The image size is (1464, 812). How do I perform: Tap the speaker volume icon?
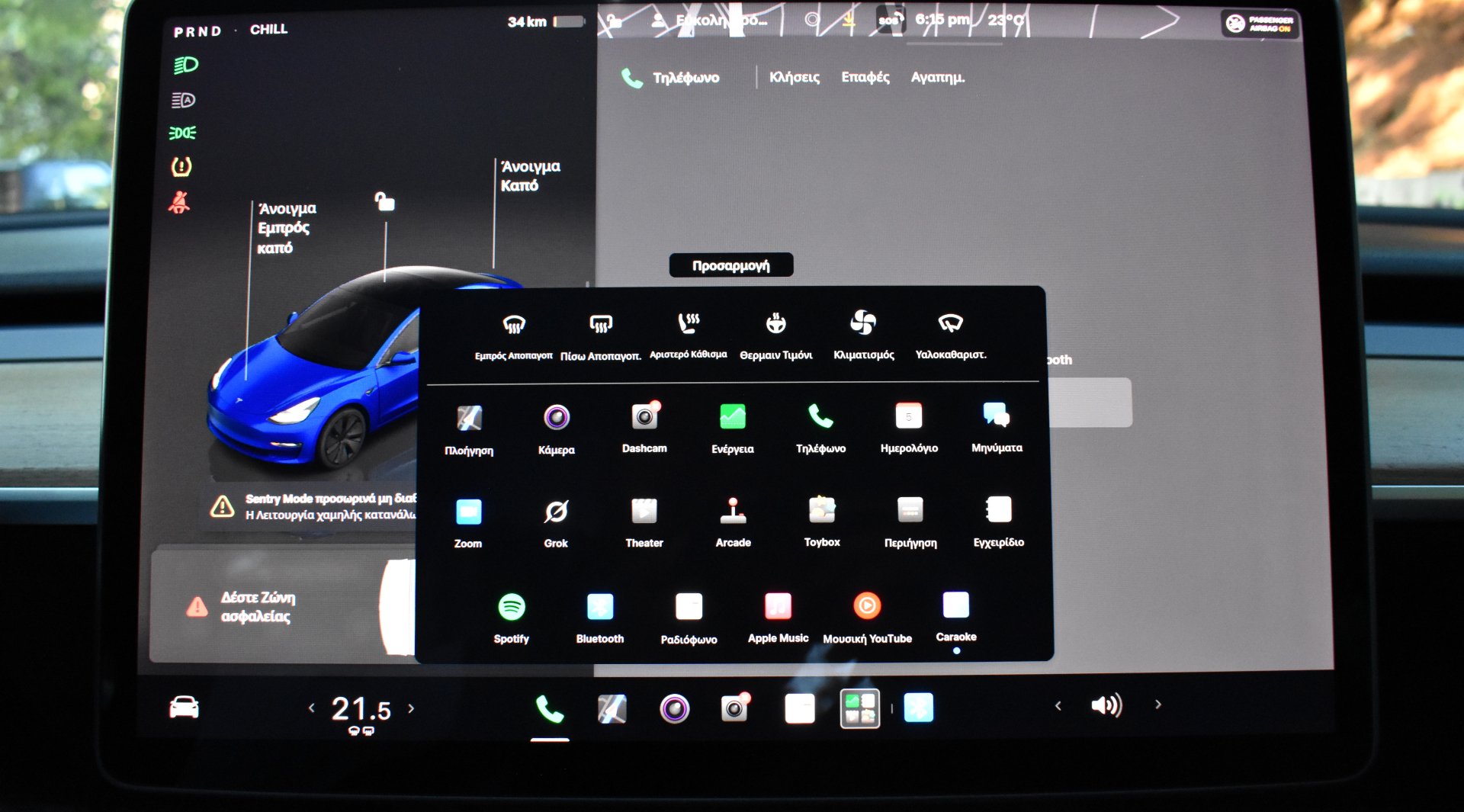(1106, 705)
